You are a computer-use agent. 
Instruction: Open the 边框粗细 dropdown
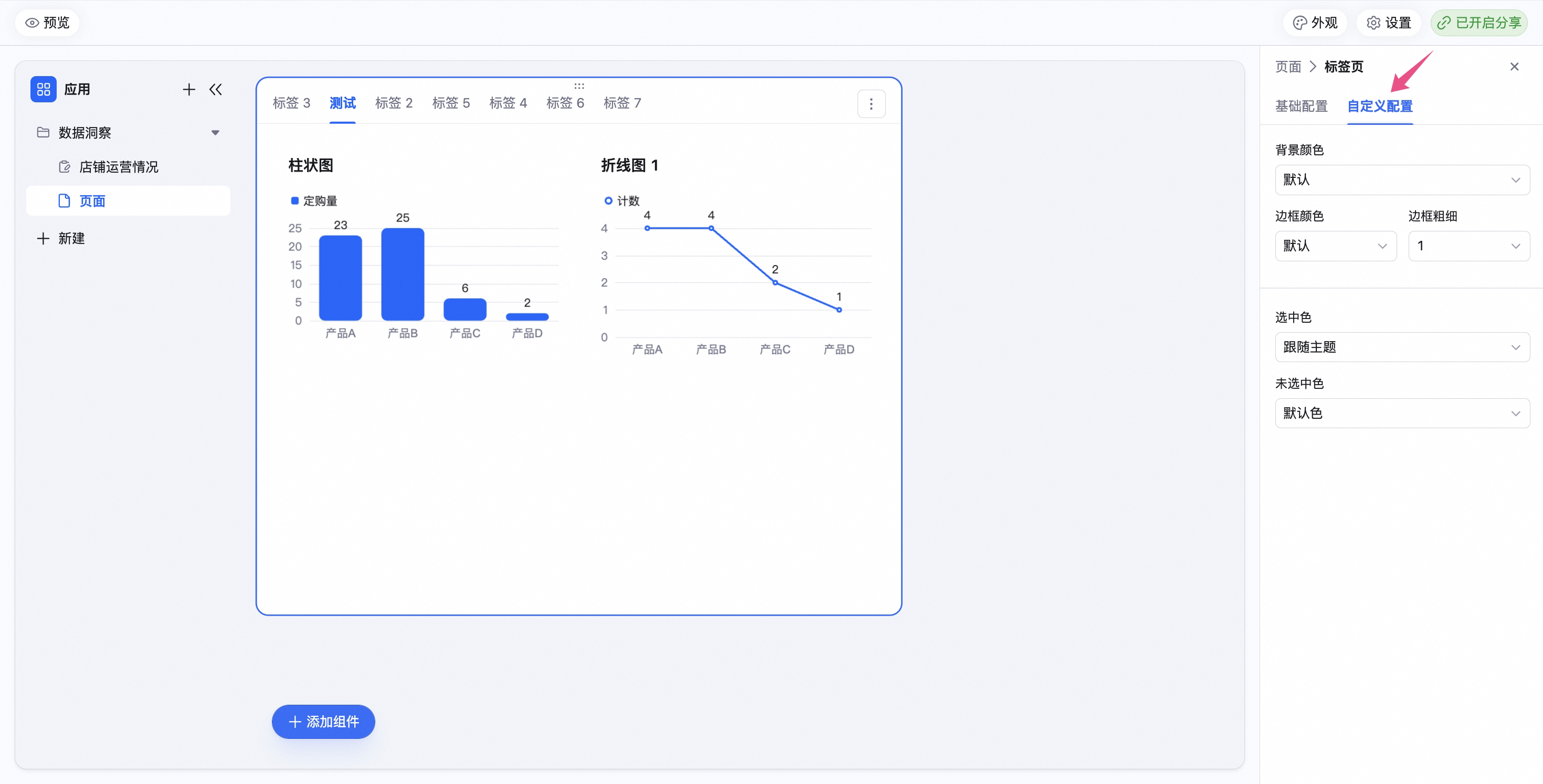pyautogui.click(x=1468, y=246)
